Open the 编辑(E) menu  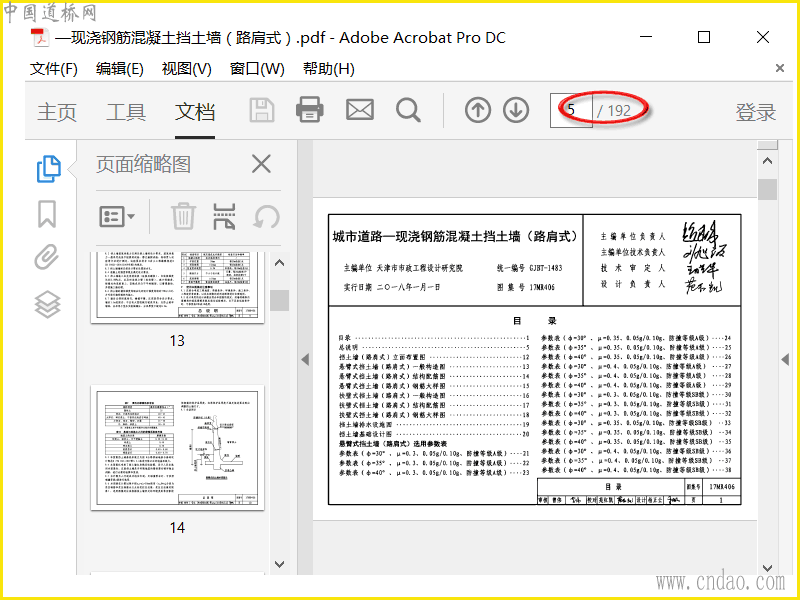(x=119, y=69)
